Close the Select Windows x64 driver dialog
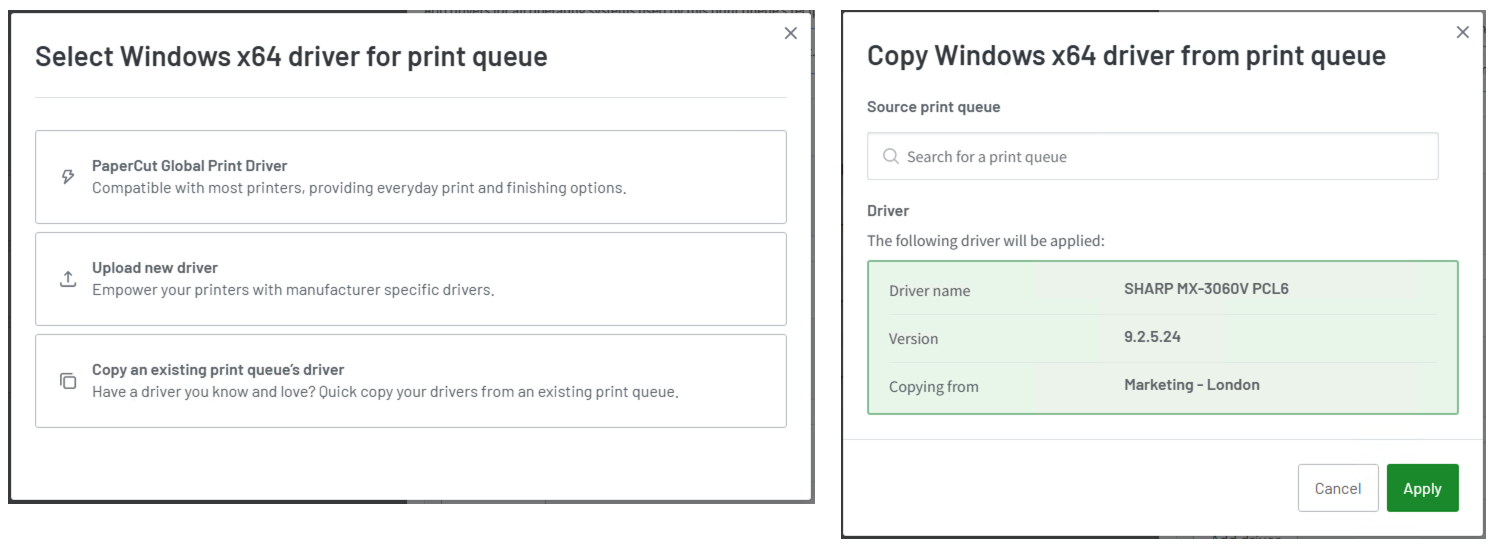Screen dimensions: 1498x548 791,33
